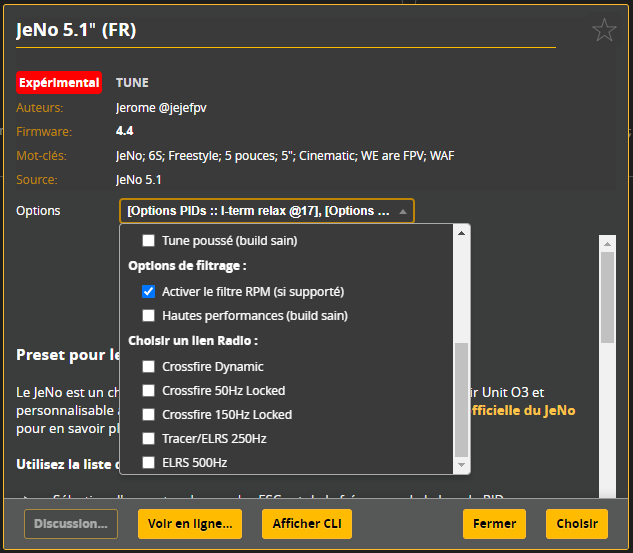Confirm preset with Choisir button
The height and width of the screenshot is (553, 633).
576,524
